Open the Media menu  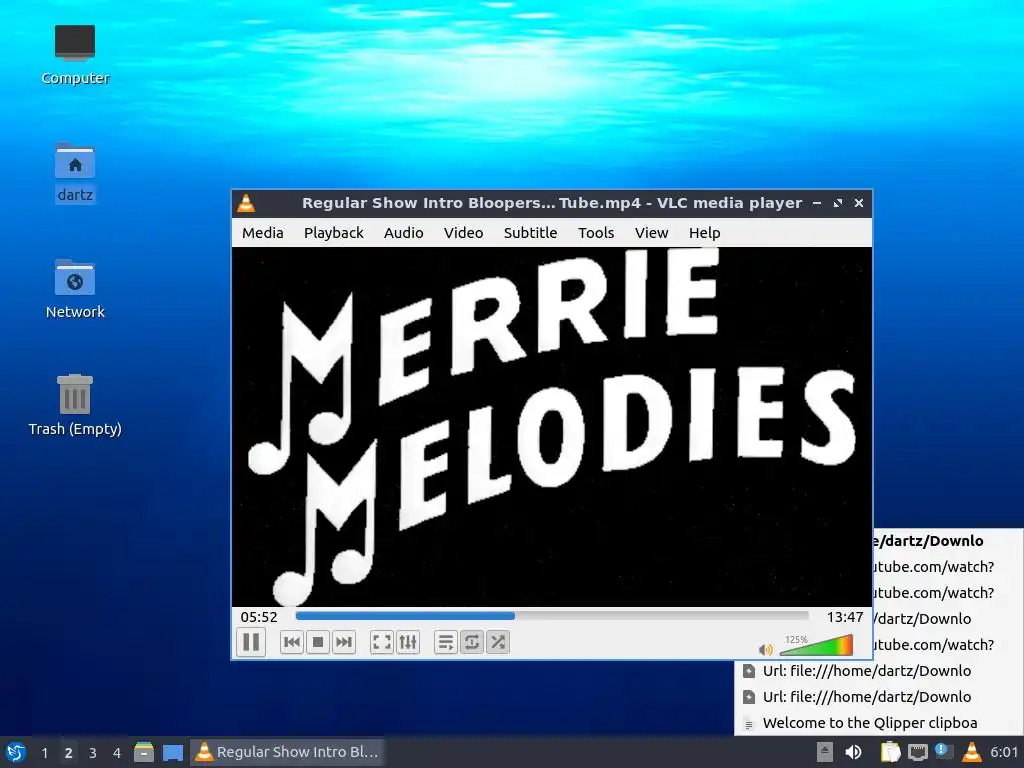click(x=263, y=233)
